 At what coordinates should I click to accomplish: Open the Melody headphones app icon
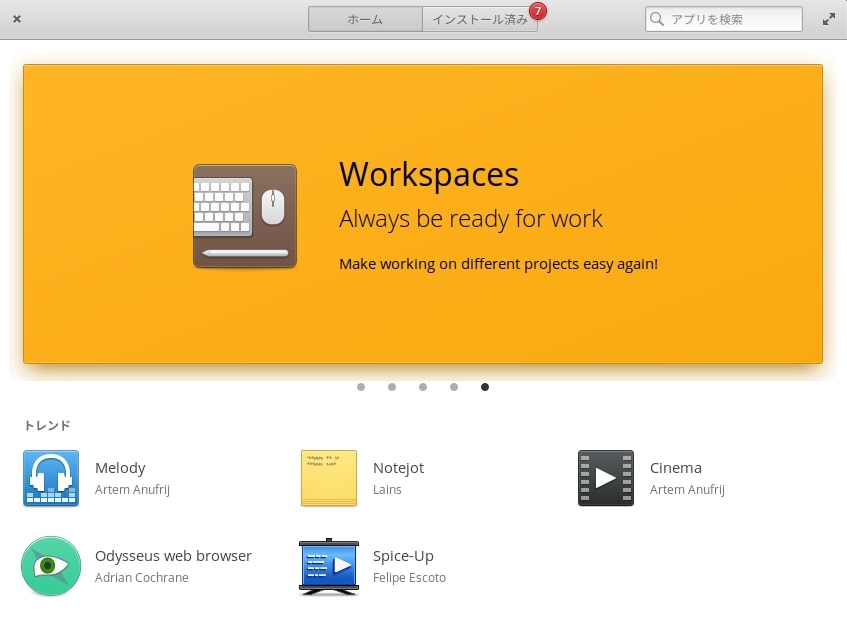51,478
